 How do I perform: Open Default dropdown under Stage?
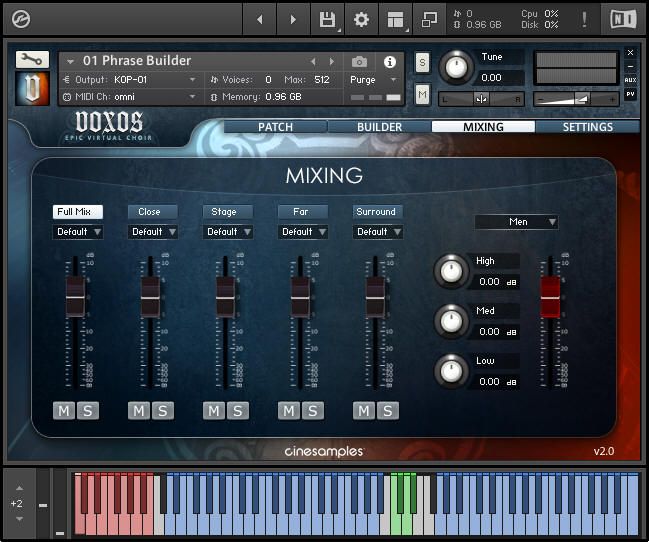228,232
